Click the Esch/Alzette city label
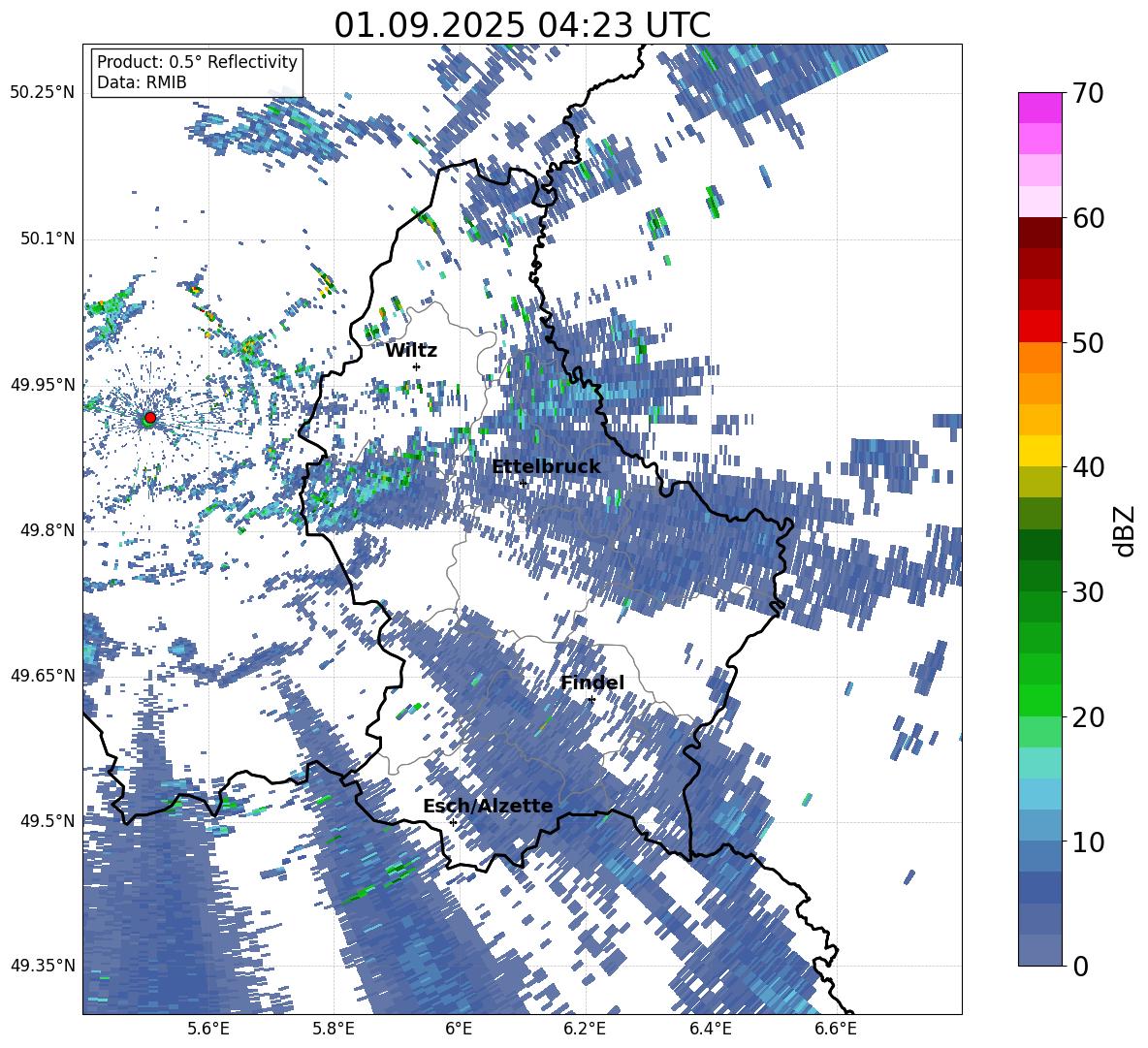Screen dimensions: 1148x1048 click(x=489, y=807)
